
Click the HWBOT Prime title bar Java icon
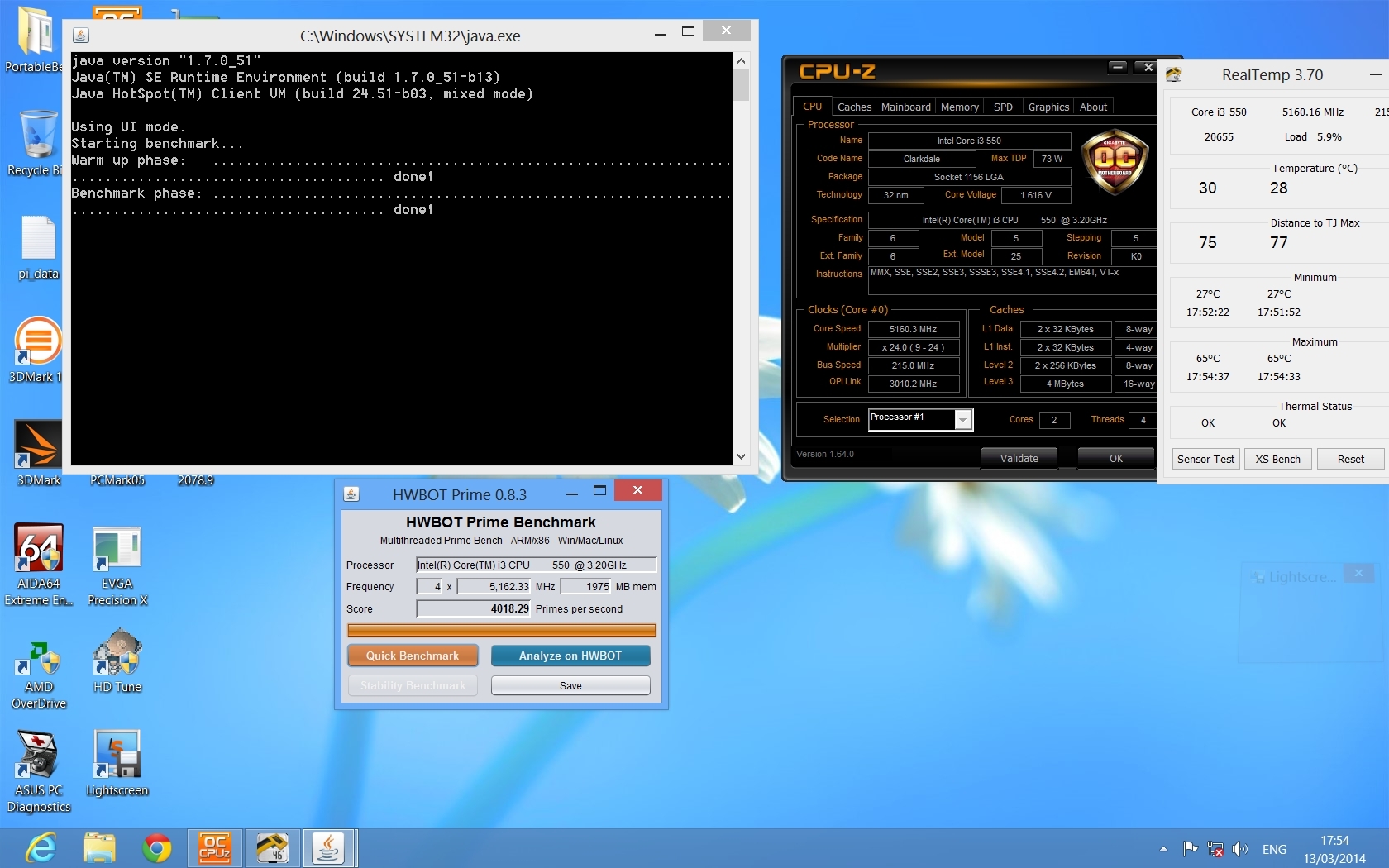351,494
